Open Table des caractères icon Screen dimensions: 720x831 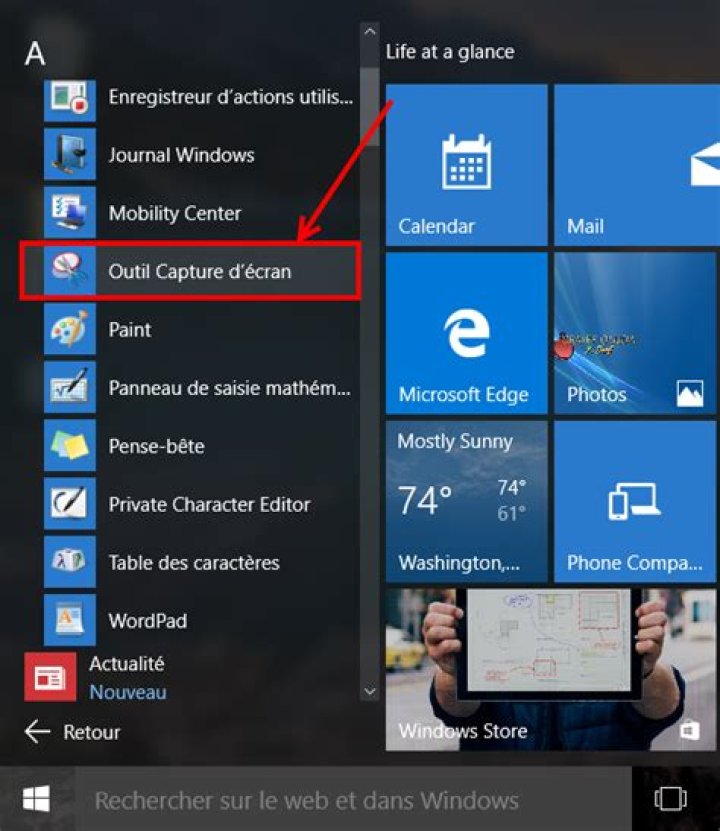point(69,562)
